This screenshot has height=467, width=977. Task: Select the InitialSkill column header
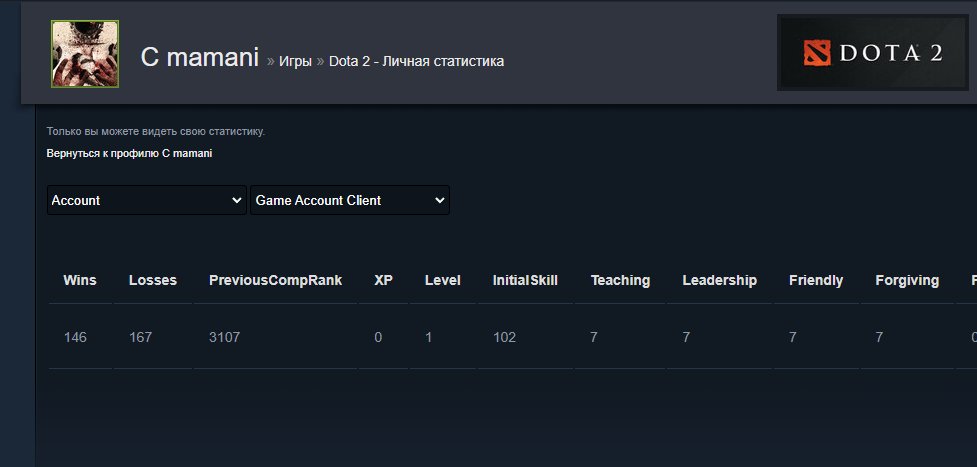pos(525,281)
